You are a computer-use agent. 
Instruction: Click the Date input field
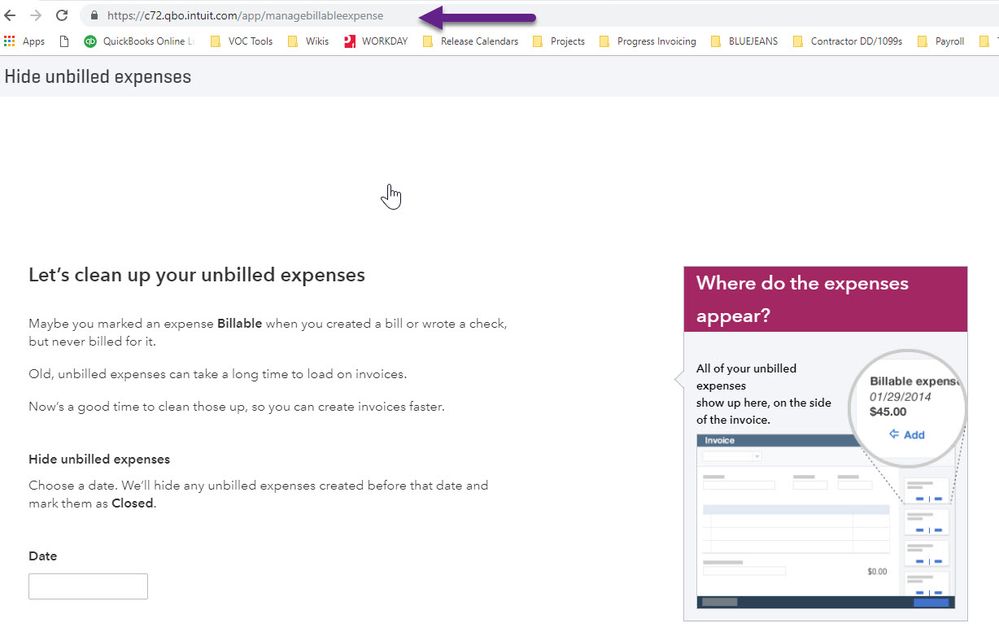(88, 587)
